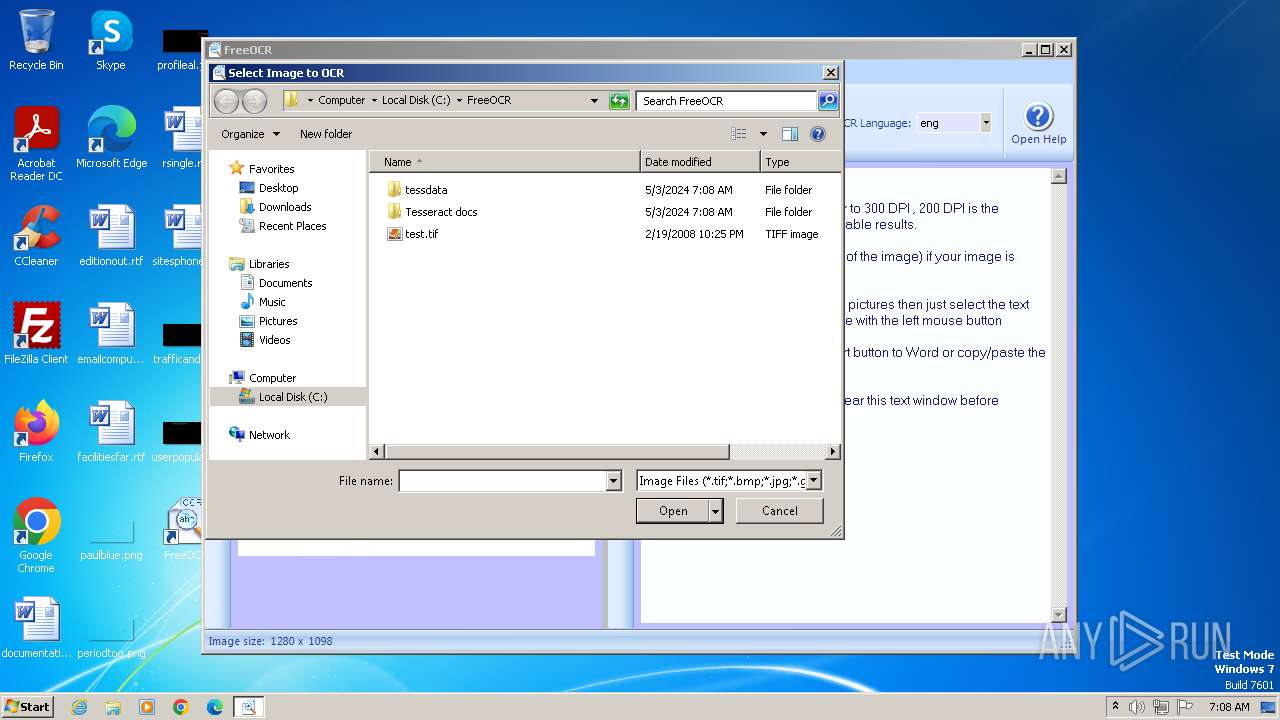The image size is (1280, 720).
Task: Select the test.tif file icon
Action: 394,234
